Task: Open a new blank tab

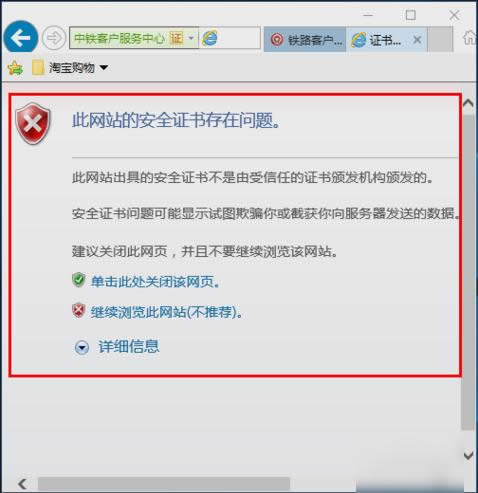Action: pos(440,40)
